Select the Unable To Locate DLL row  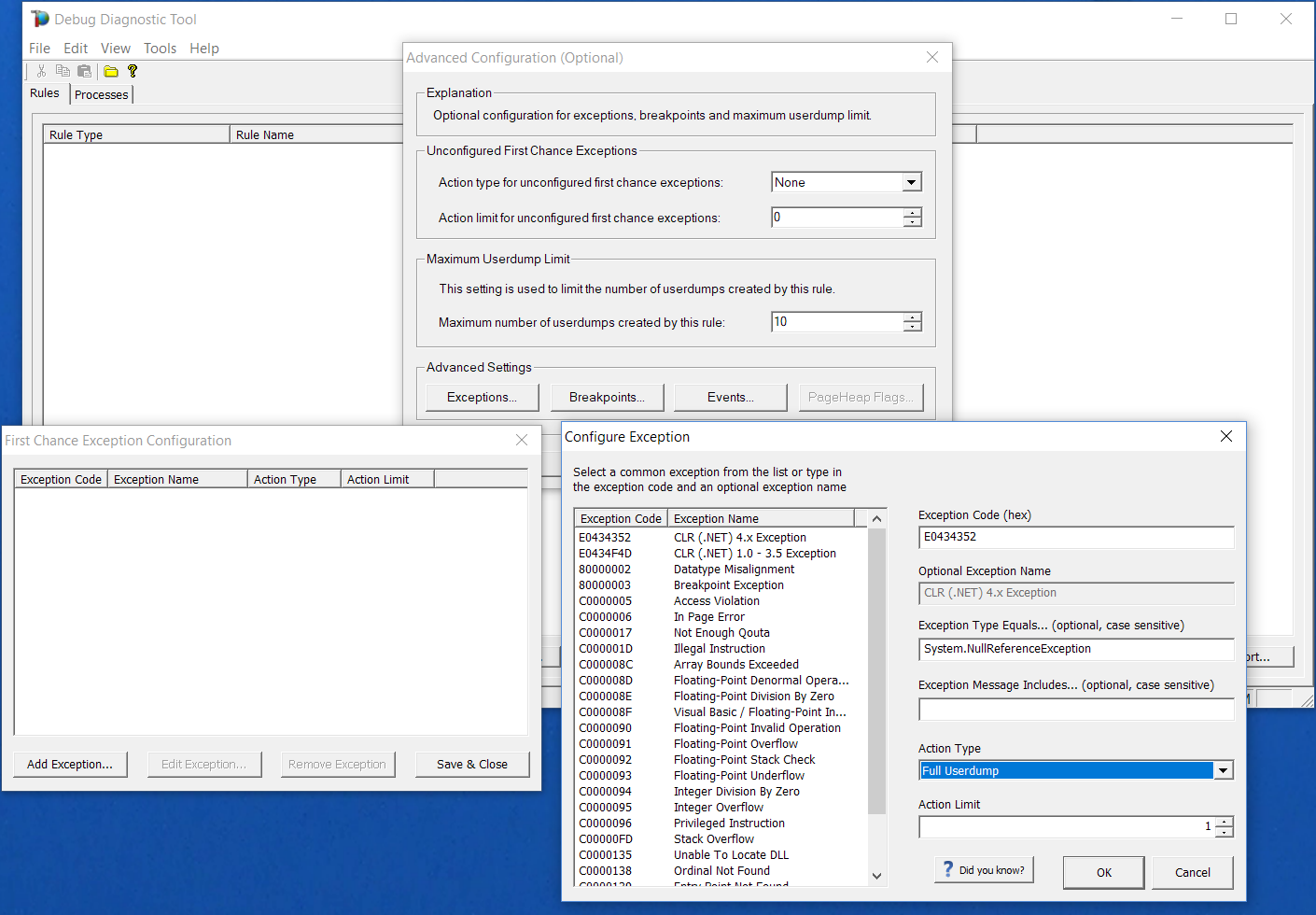click(x=721, y=855)
